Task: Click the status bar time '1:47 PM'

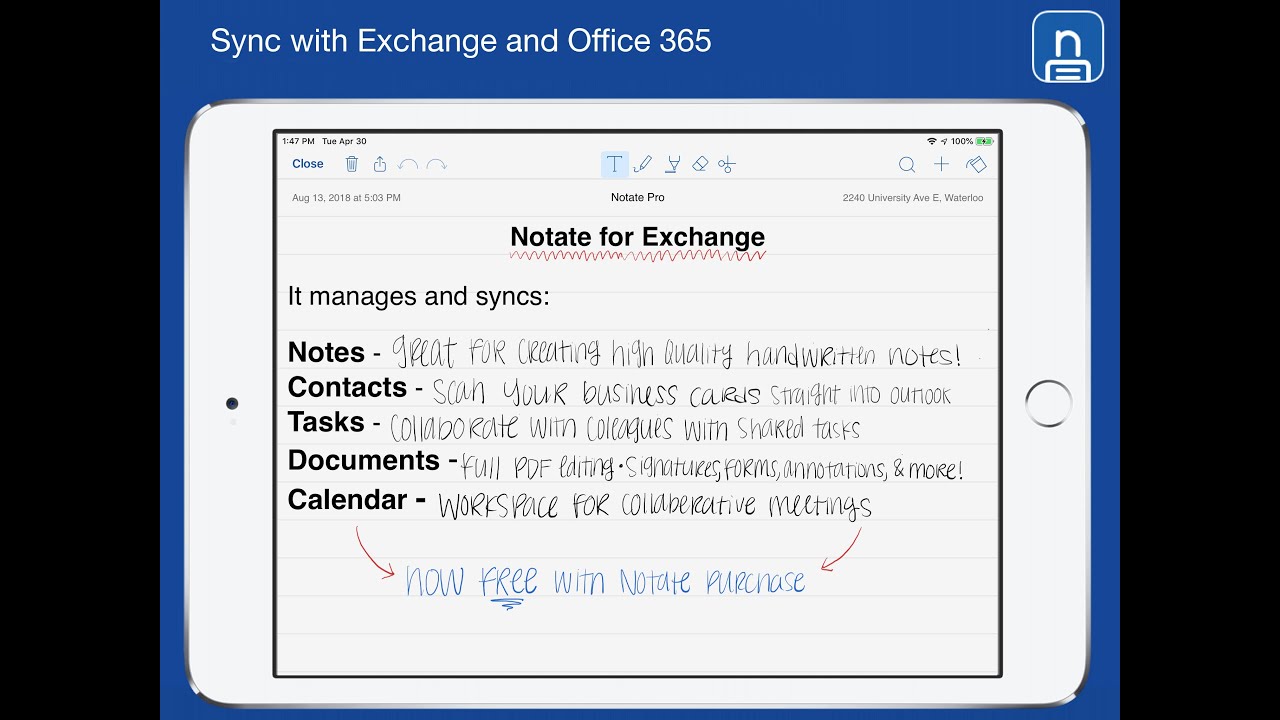Action: (298, 141)
